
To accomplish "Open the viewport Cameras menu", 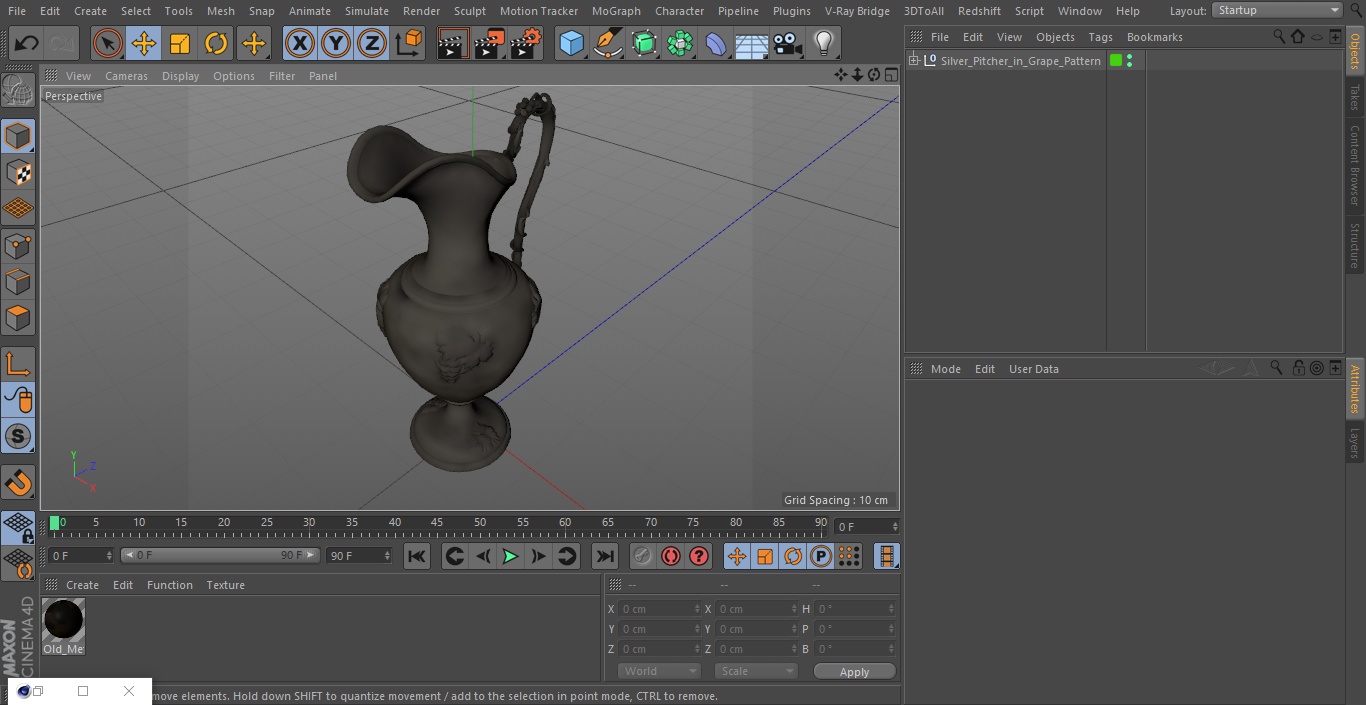I will (126, 76).
